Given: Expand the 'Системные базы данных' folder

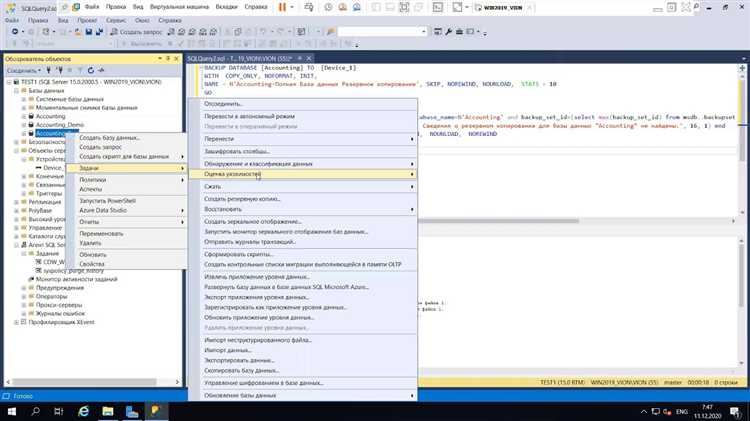Looking at the screenshot, I should pyautogui.click(x=24, y=98).
